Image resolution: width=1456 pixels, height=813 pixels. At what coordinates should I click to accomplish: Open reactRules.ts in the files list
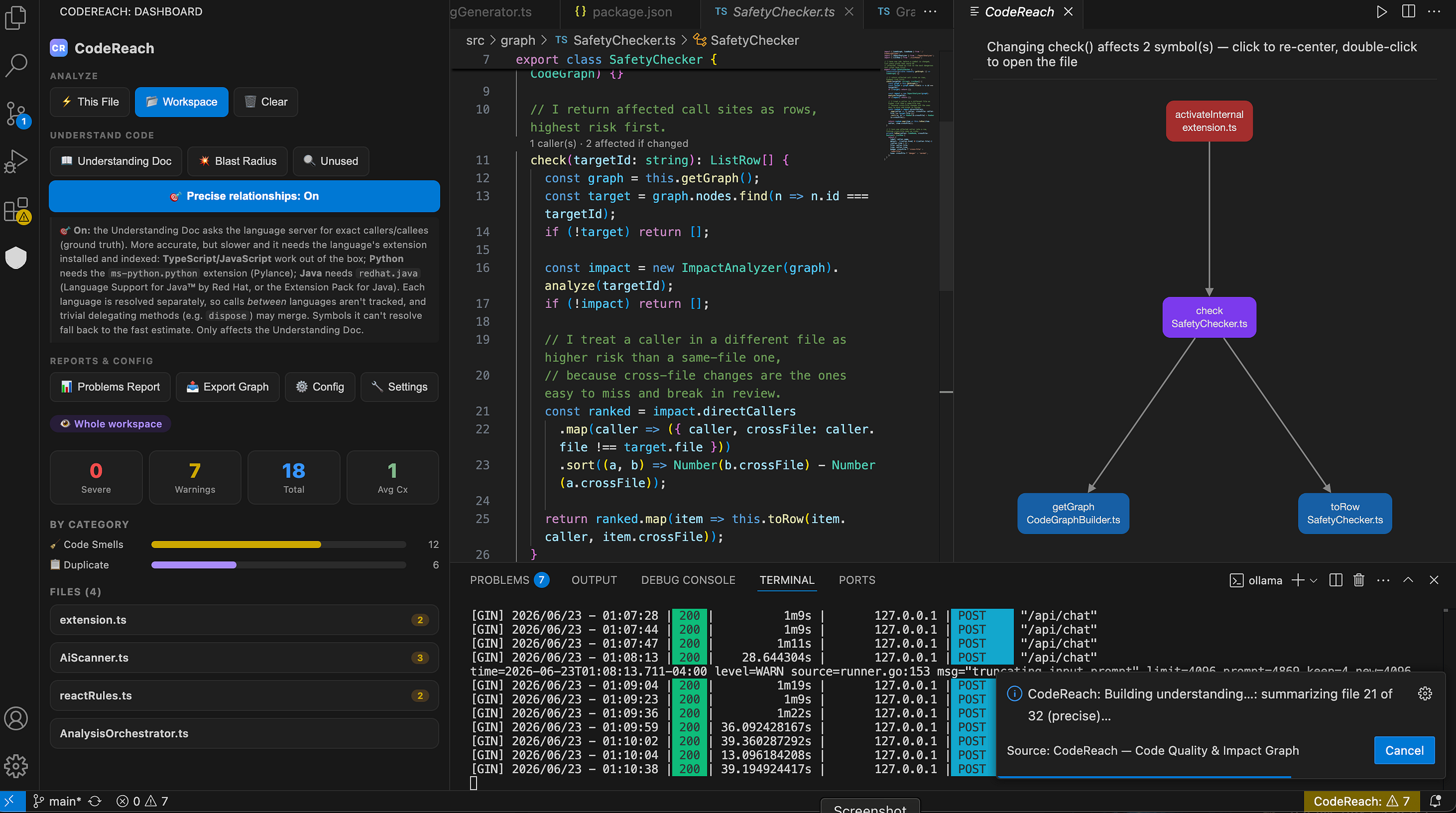pyautogui.click(x=244, y=695)
